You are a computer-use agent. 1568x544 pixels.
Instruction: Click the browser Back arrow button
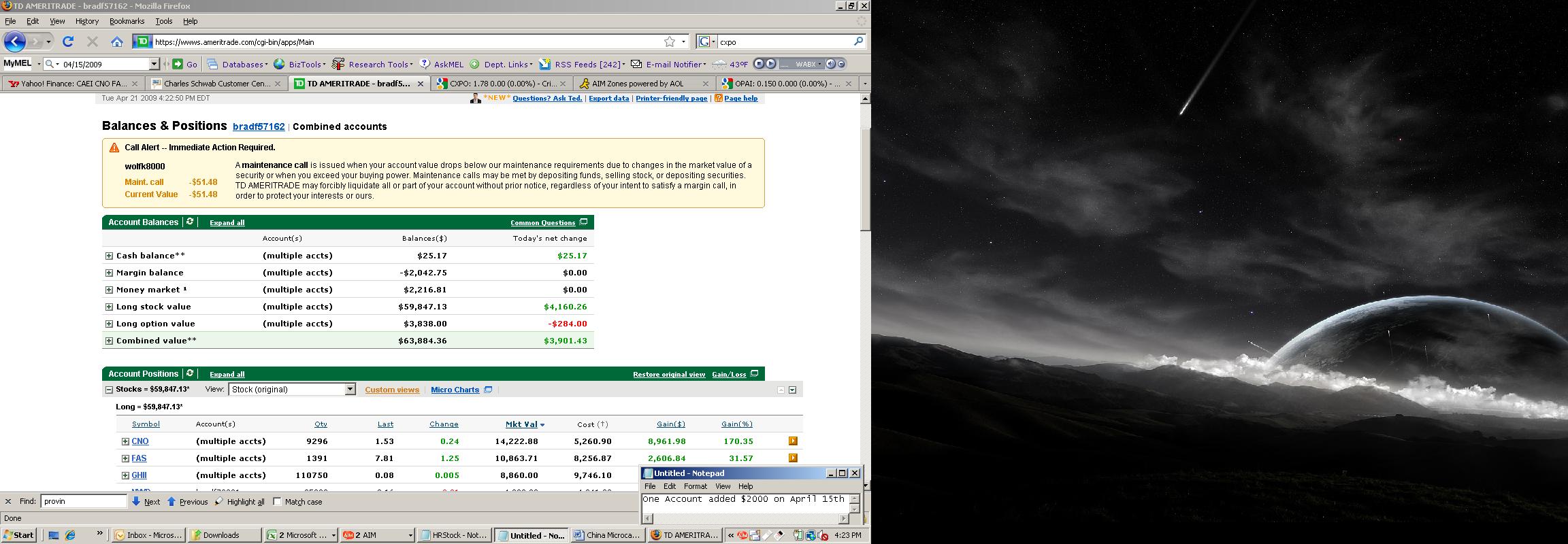click(15, 41)
